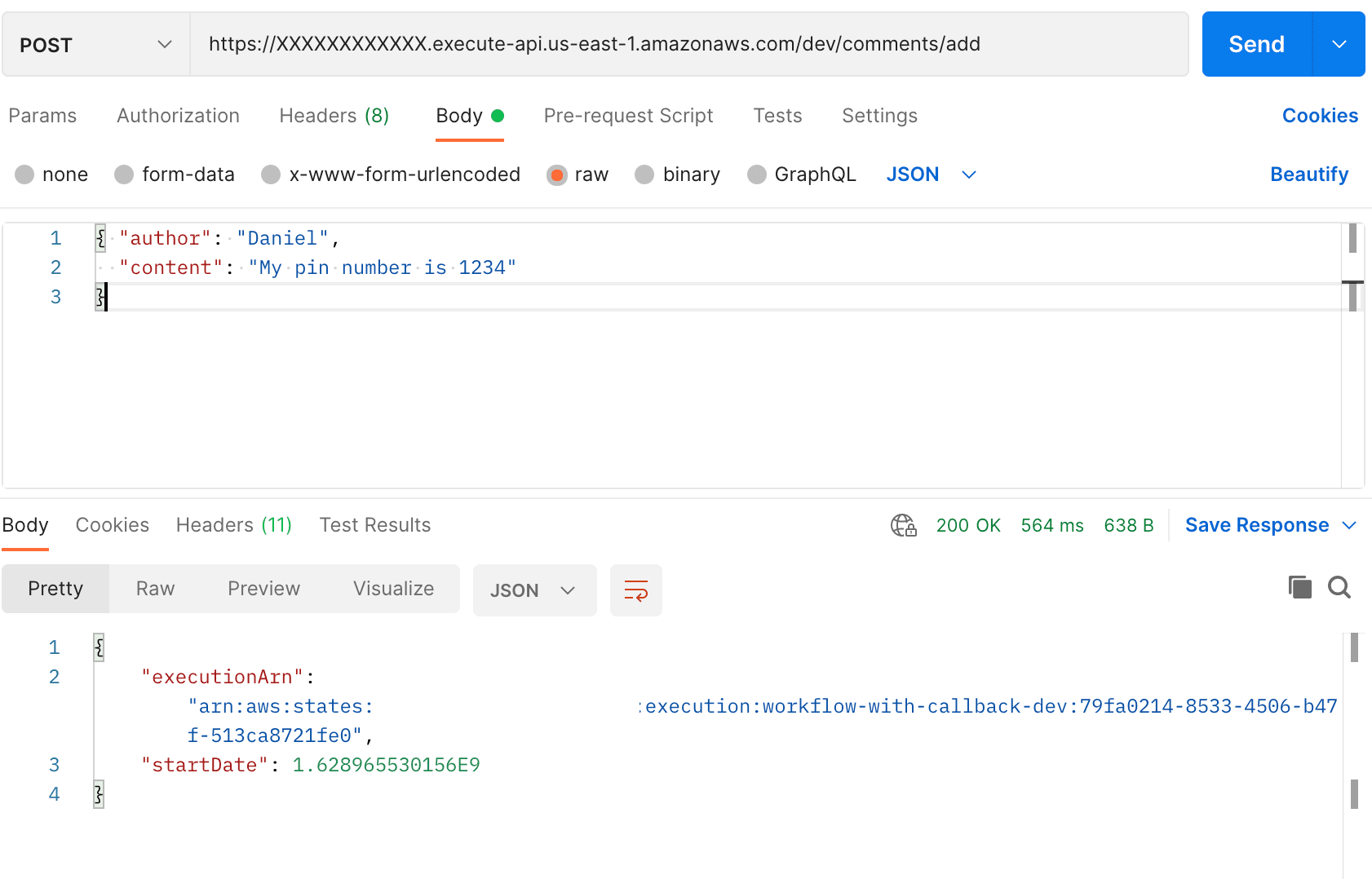
Task: Click the "author" key in request body
Action: 166,238
